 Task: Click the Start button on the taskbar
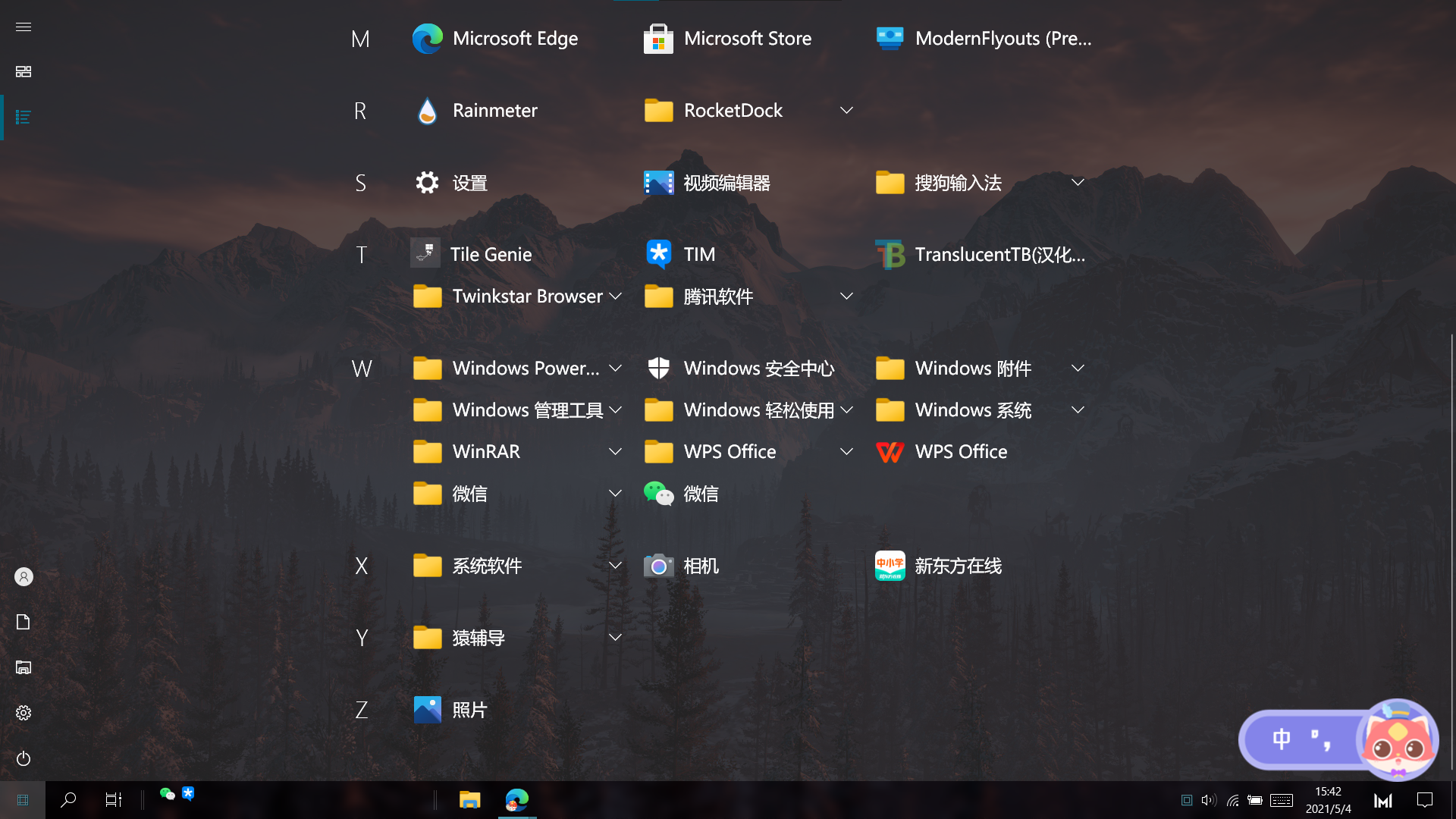click(x=23, y=800)
